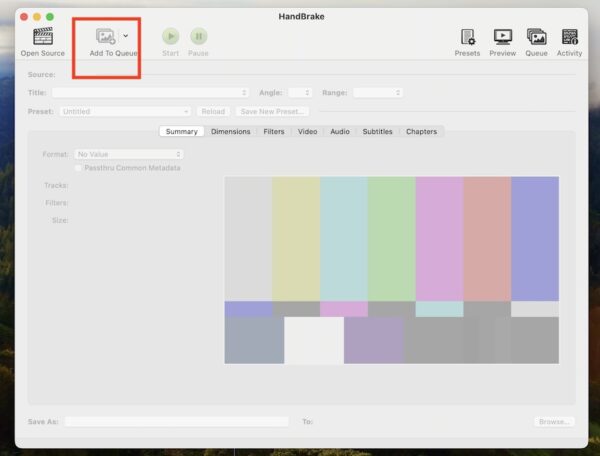Click the color bars preview image
This screenshot has width=600, height=456.
(x=391, y=270)
